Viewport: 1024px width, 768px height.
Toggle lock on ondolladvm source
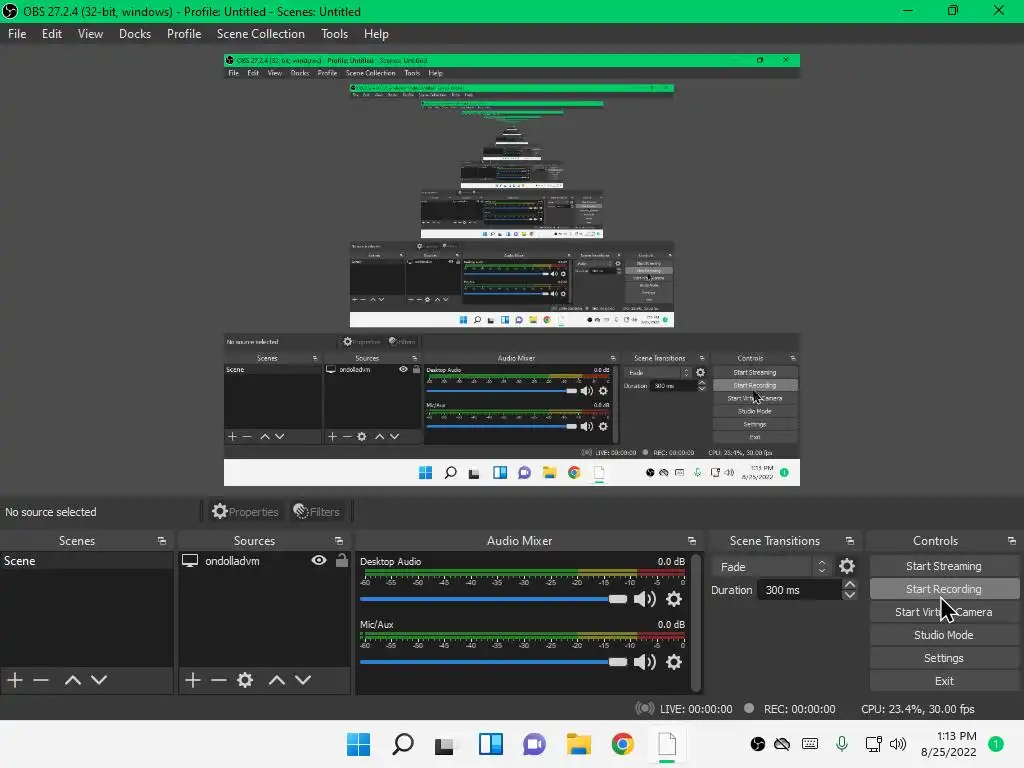click(342, 560)
